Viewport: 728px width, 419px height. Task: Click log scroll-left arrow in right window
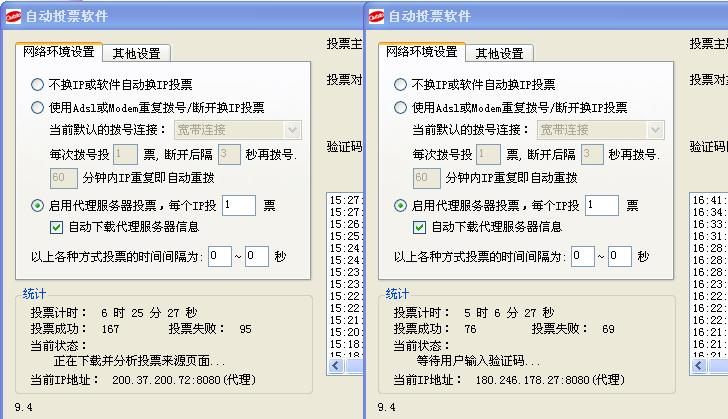699,366
